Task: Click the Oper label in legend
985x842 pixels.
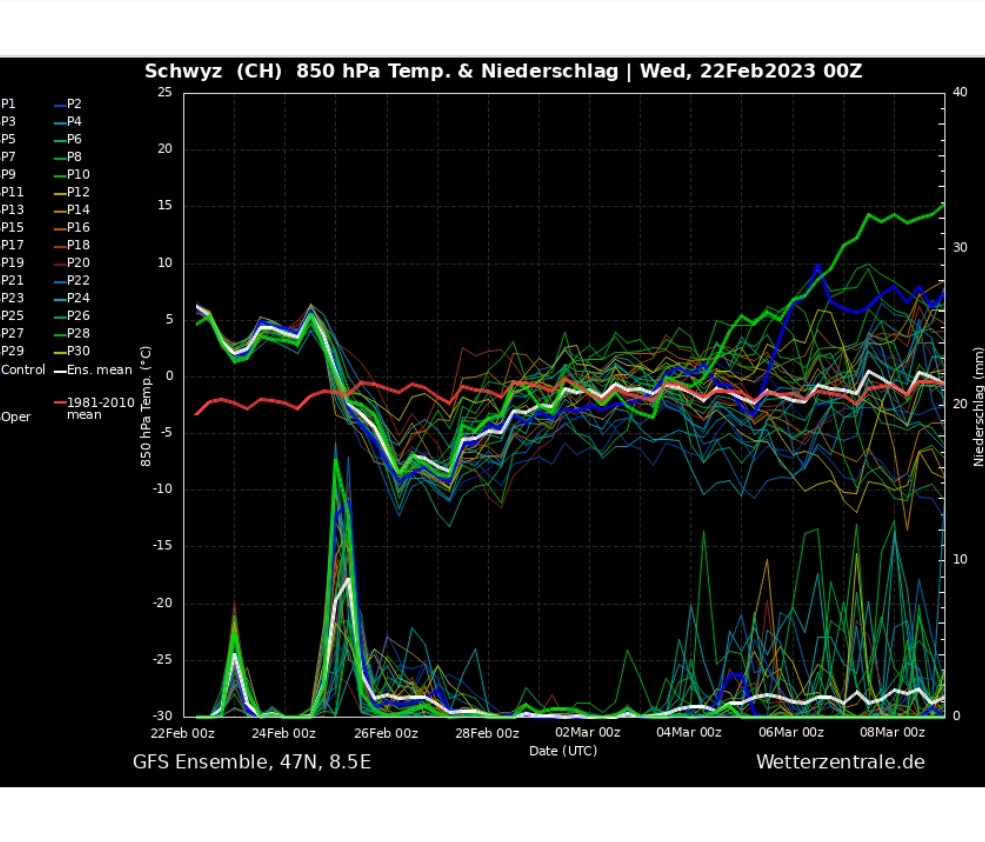Action: [x=15, y=417]
